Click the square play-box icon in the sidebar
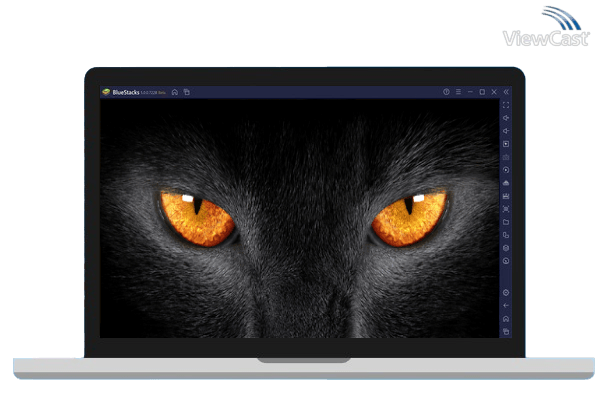The image size is (602, 414). pos(506,144)
